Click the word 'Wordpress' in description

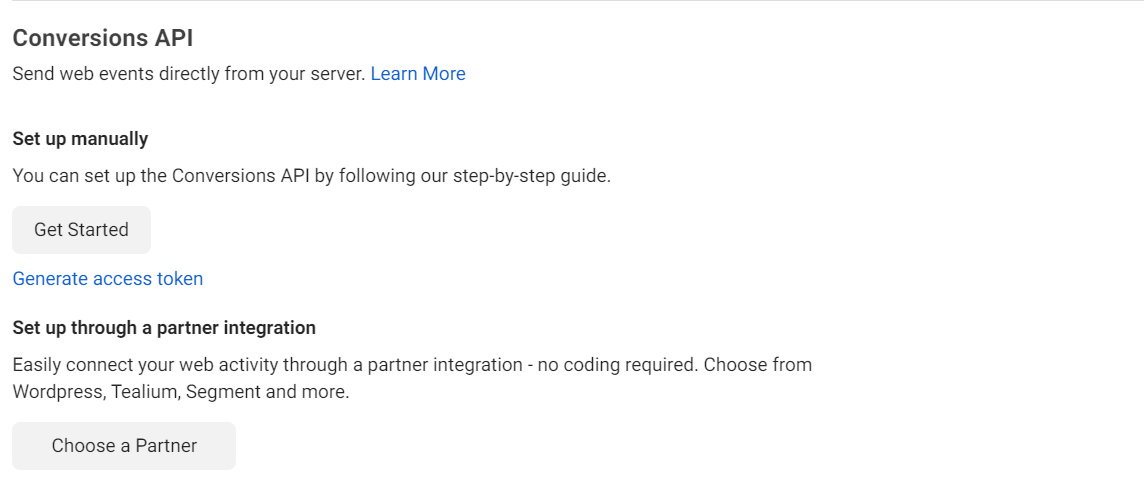coord(56,392)
